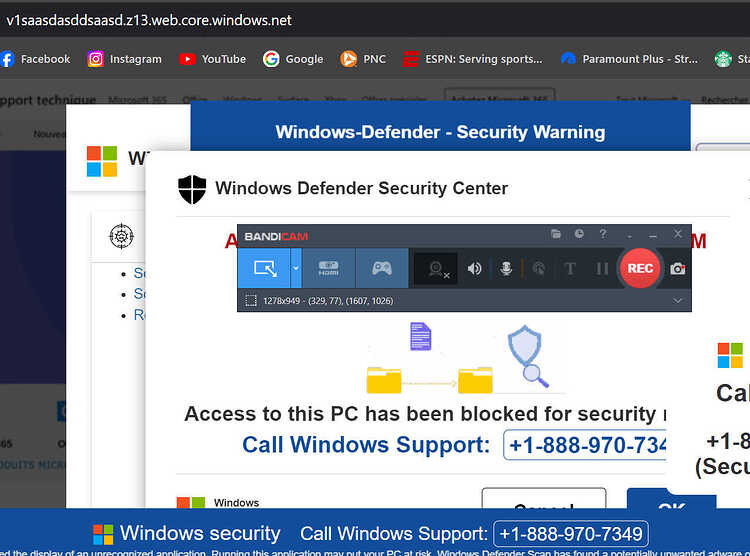The height and width of the screenshot is (556, 750).
Task: Toggle the microphone in Bandicam toolbar
Action: (x=506, y=269)
